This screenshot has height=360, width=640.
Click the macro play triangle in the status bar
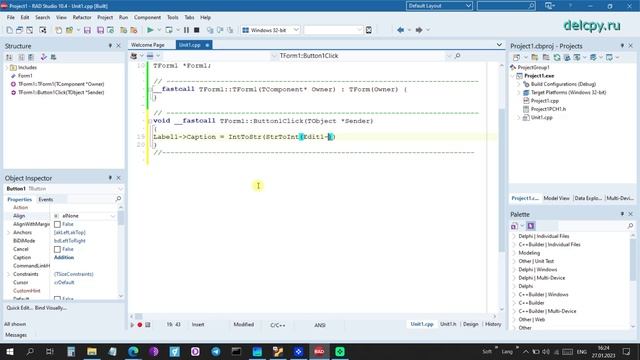[x=132, y=325]
